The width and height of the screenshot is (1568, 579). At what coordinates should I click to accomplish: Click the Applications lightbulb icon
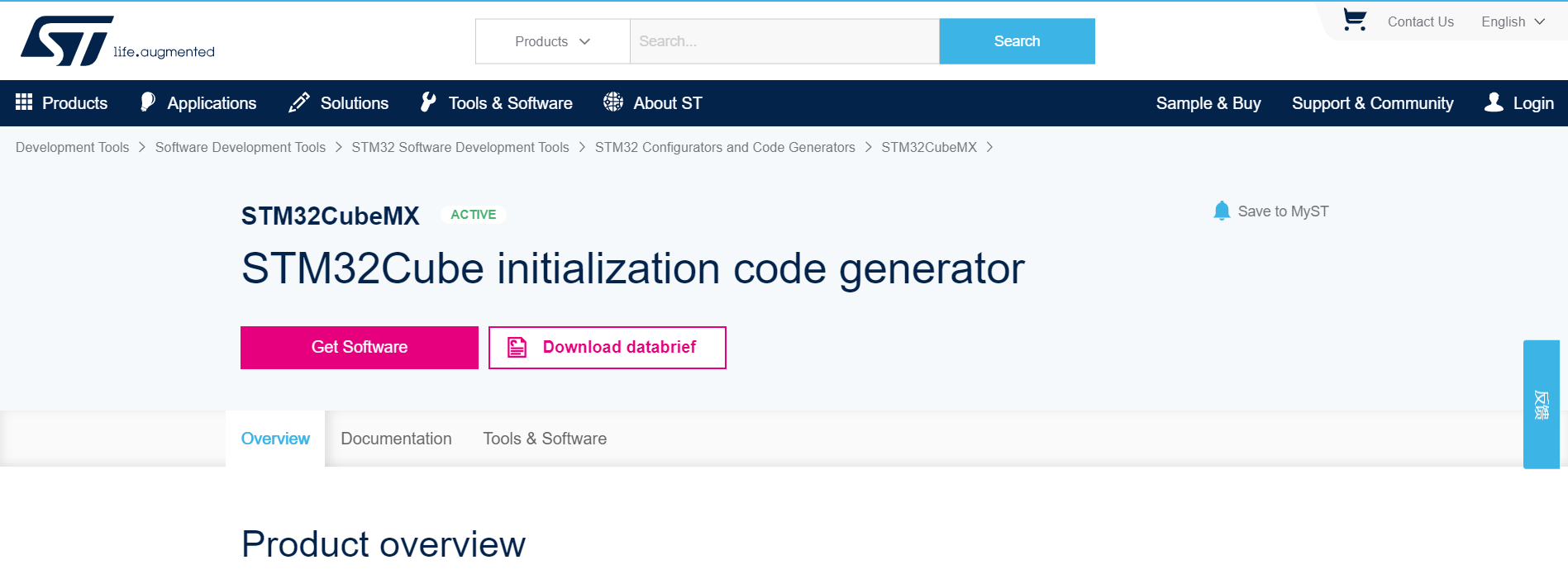[147, 102]
